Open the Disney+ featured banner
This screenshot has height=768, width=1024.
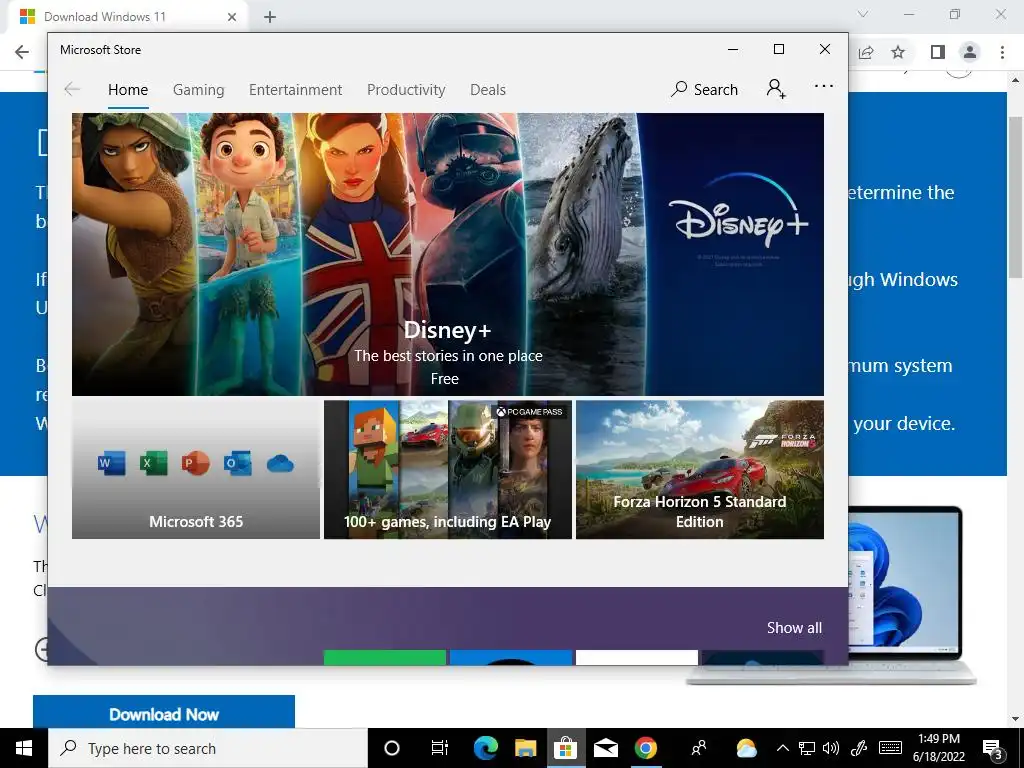[448, 254]
